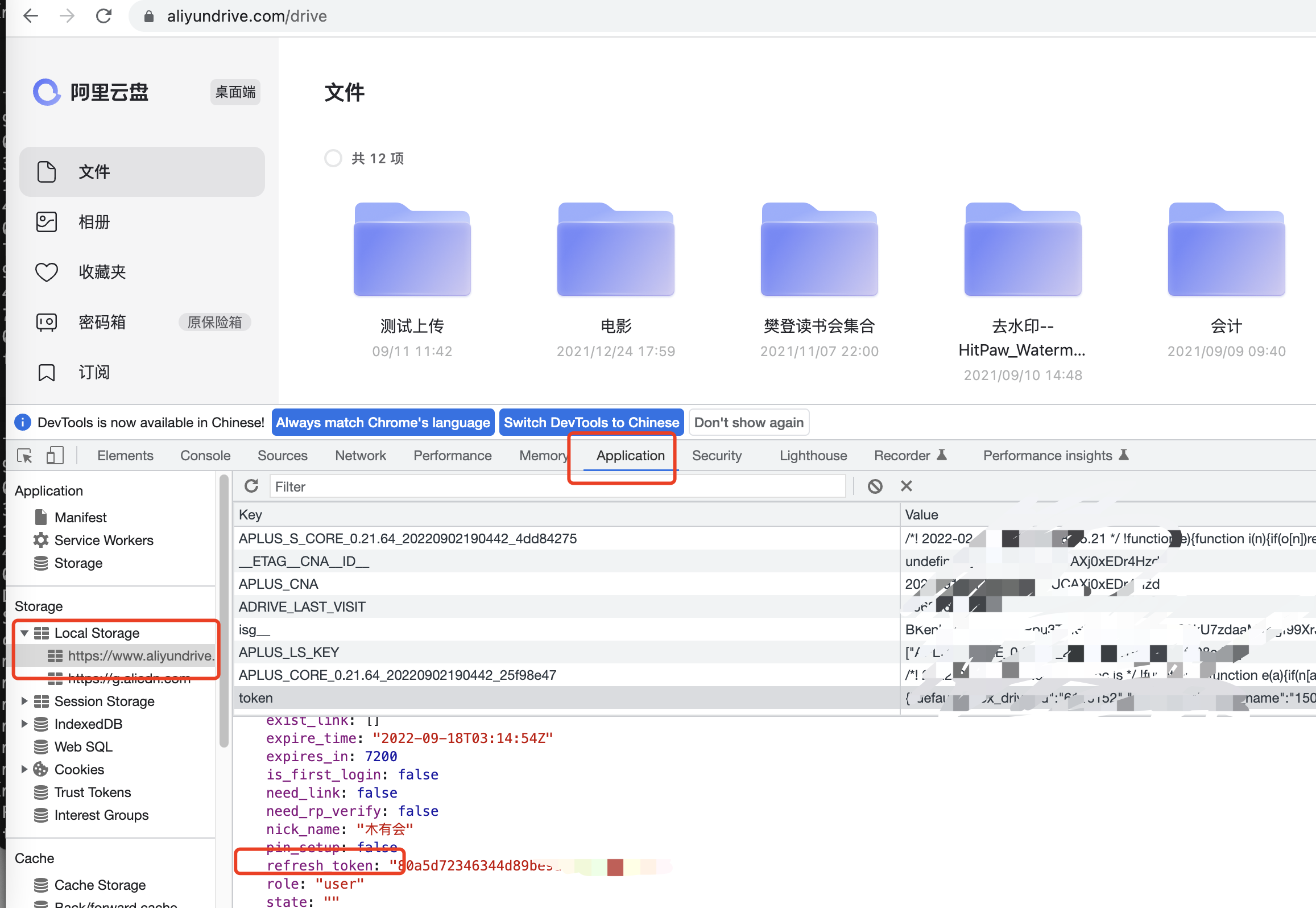This screenshot has width=1316, height=908.
Task: Click the 阿里云盘 logo icon
Action: [47, 92]
